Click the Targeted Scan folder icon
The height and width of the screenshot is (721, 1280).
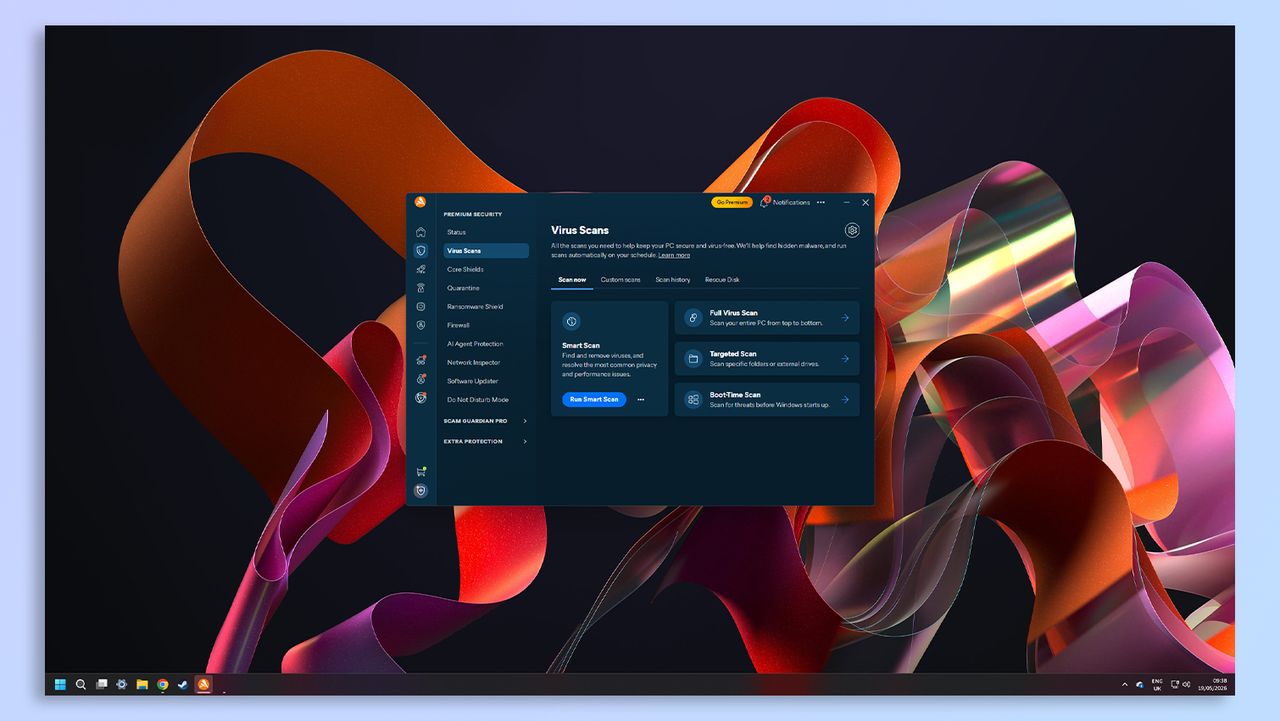[x=693, y=358]
